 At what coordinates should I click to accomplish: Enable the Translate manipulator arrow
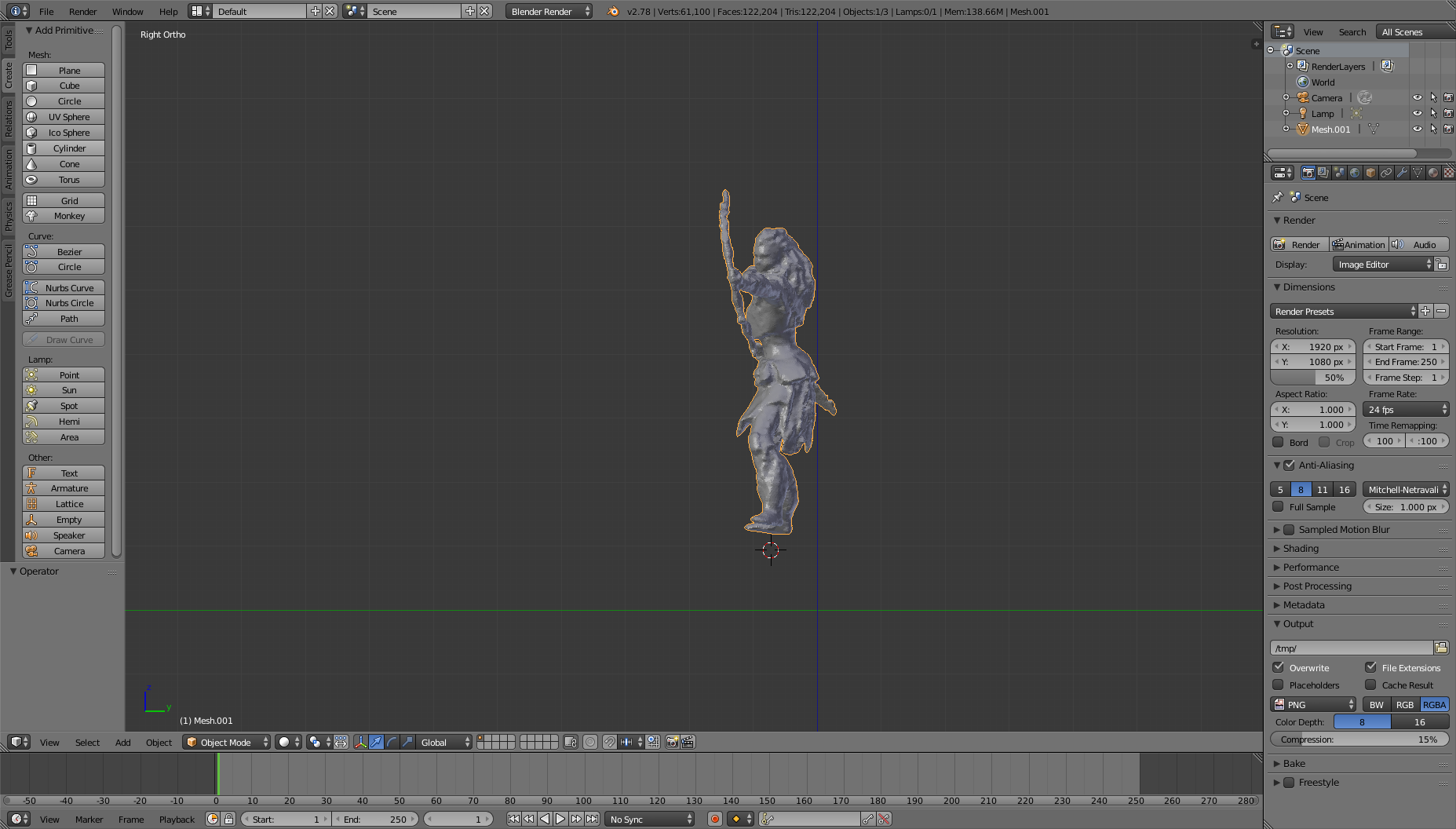pos(376,742)
